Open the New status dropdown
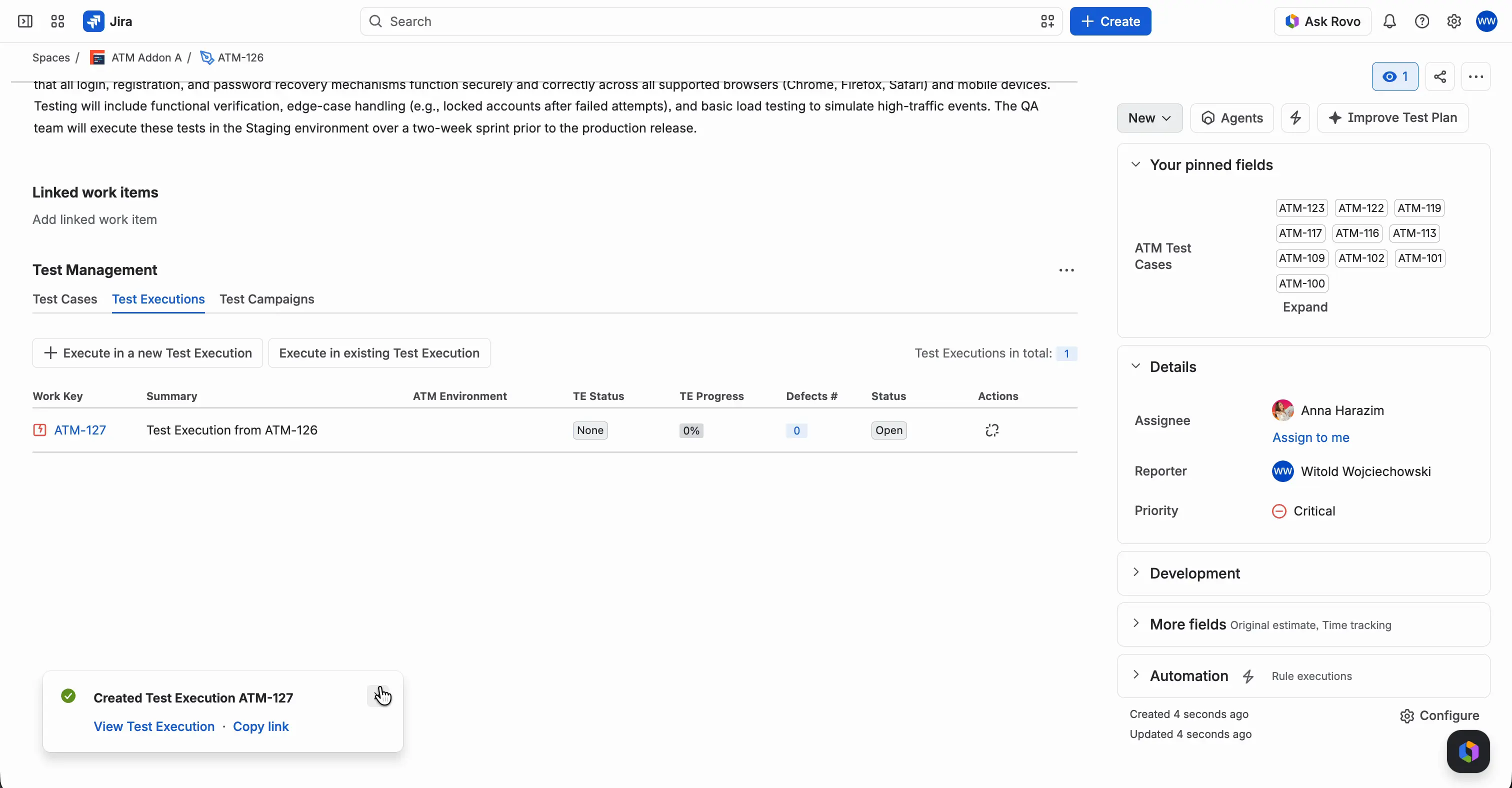 click(1149, 118)
